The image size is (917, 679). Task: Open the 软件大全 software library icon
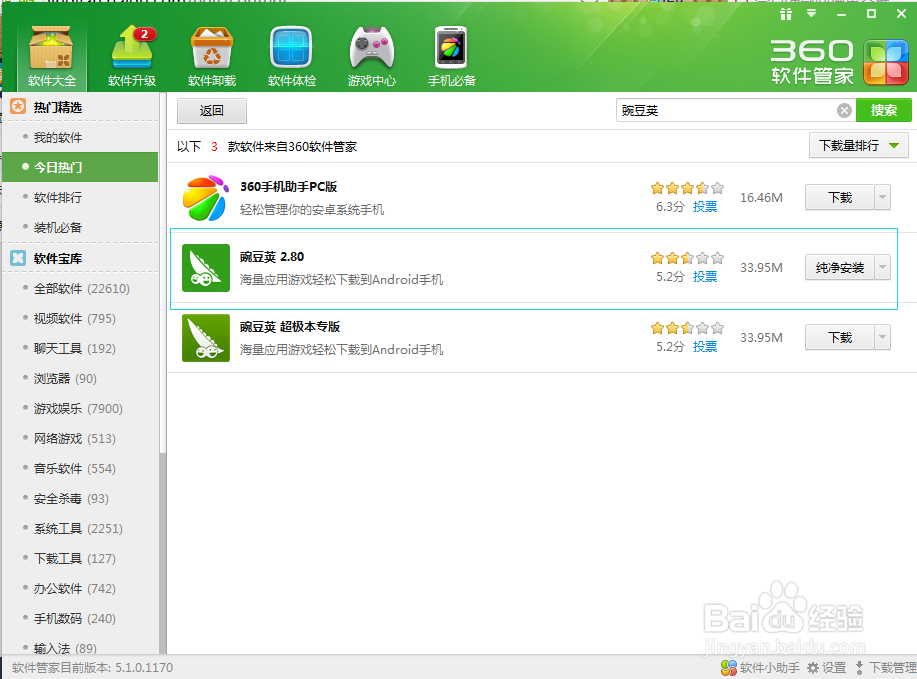[51, 56]
